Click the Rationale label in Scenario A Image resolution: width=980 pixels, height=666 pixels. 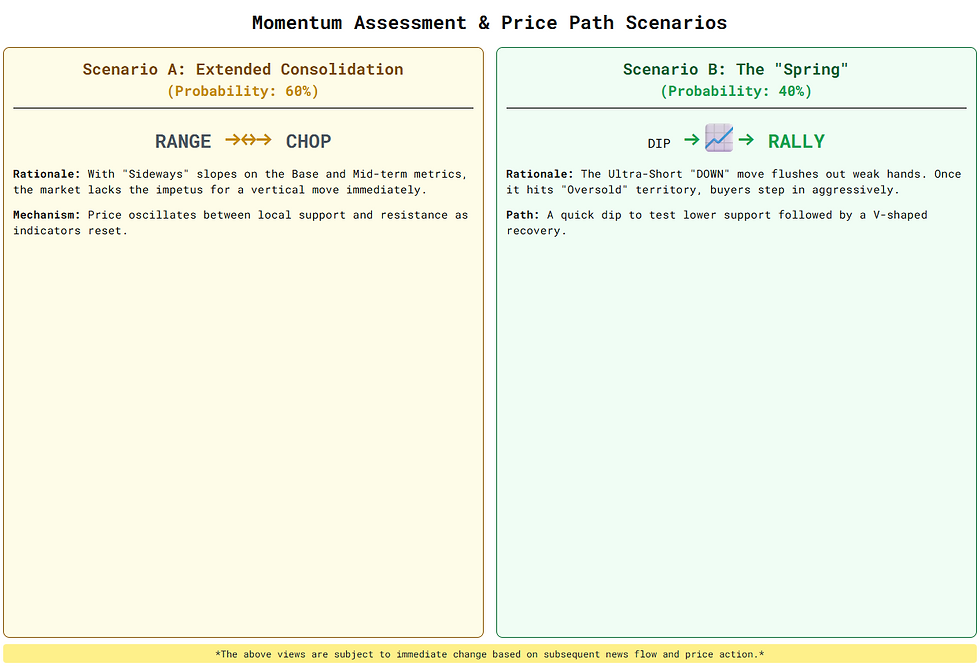point(47,174)
